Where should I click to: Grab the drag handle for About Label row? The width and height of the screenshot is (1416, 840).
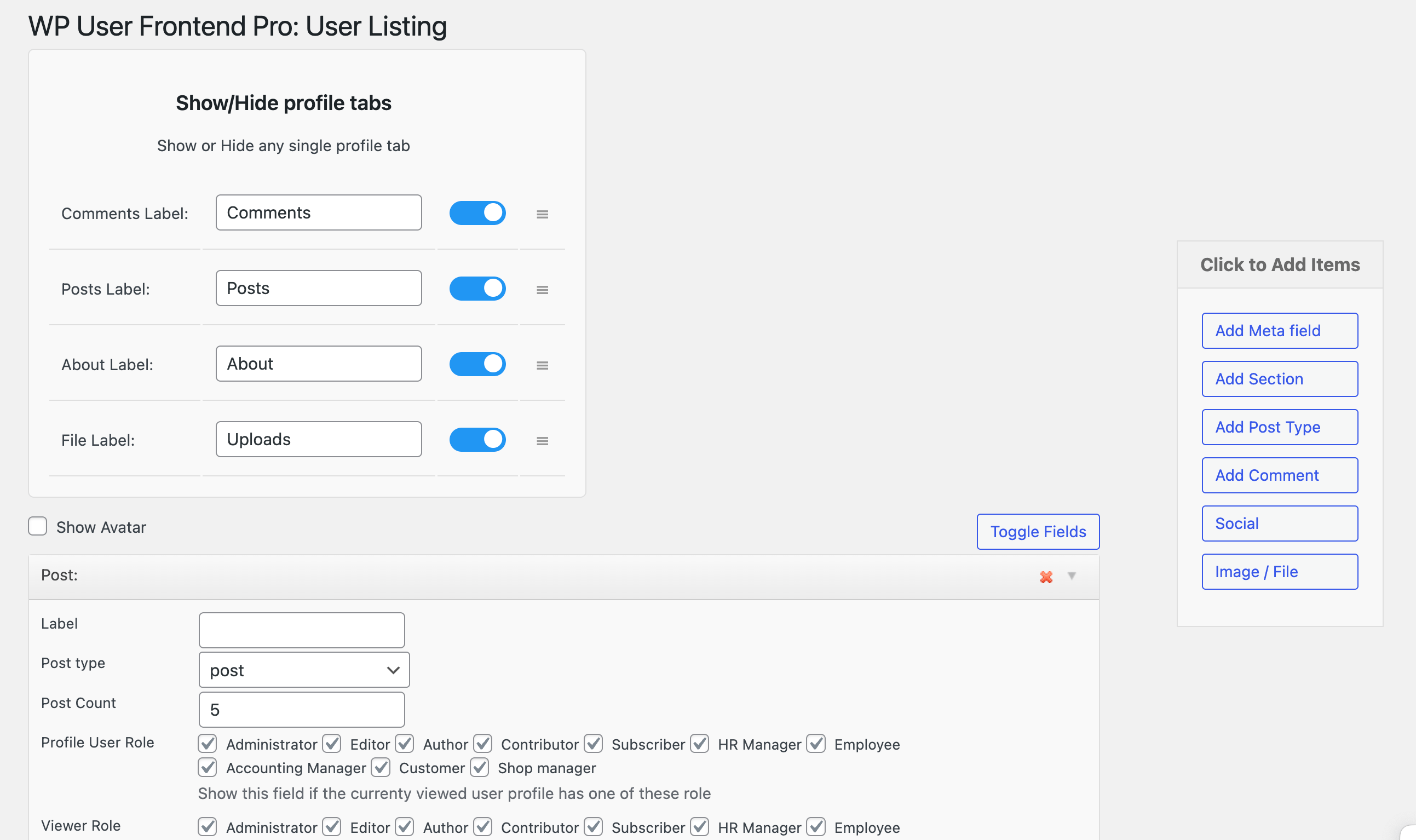pyautogui.click(x=542, y=365)
